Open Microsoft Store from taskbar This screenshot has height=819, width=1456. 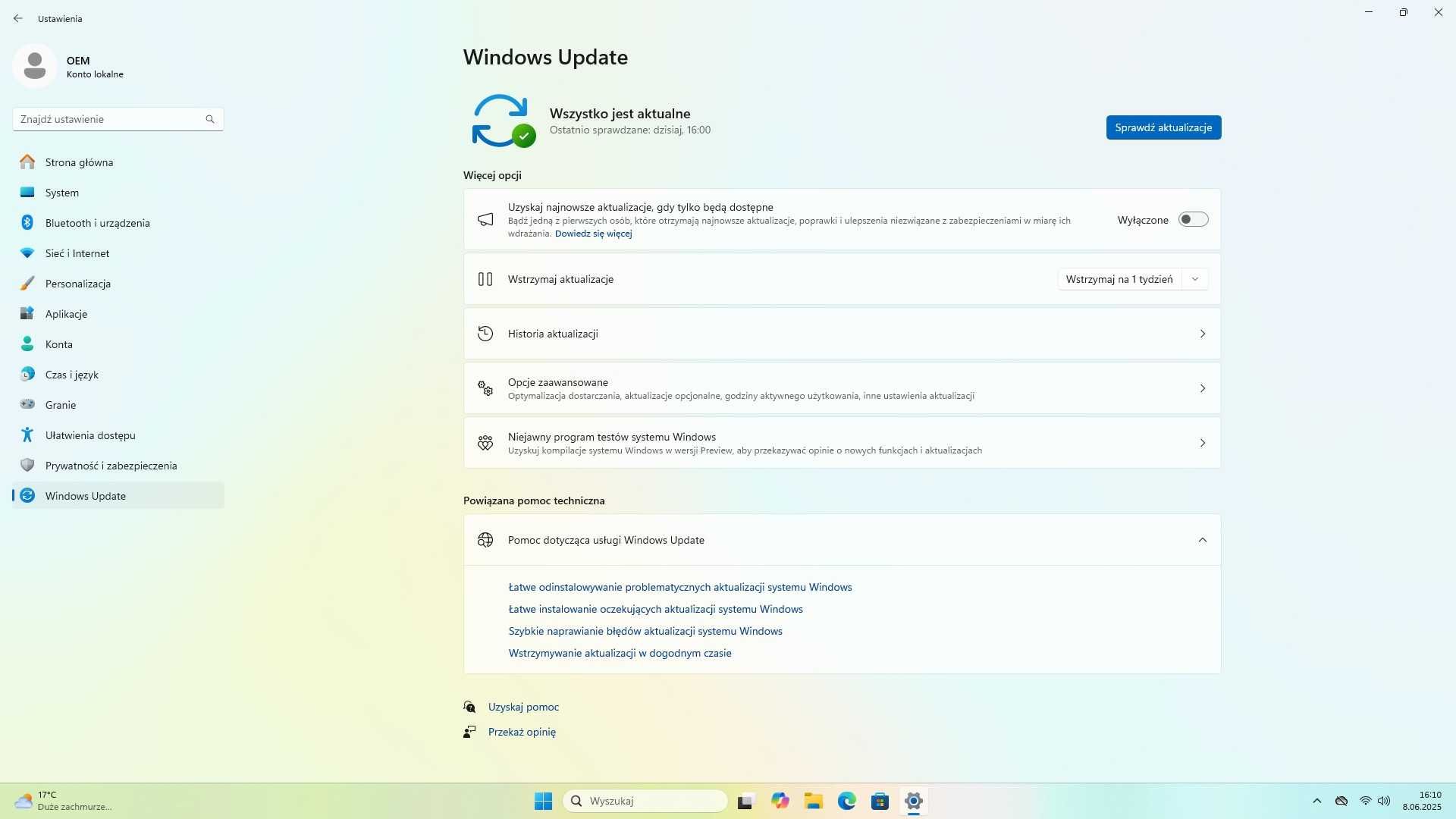point(880,801)
